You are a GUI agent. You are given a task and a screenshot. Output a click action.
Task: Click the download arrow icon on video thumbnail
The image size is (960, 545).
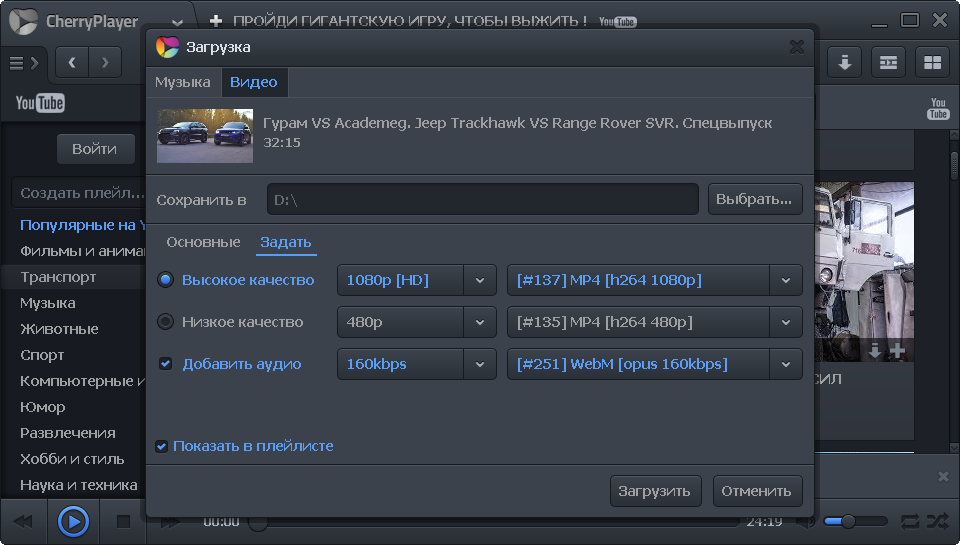pyautogui.click(x=875, y=351)
